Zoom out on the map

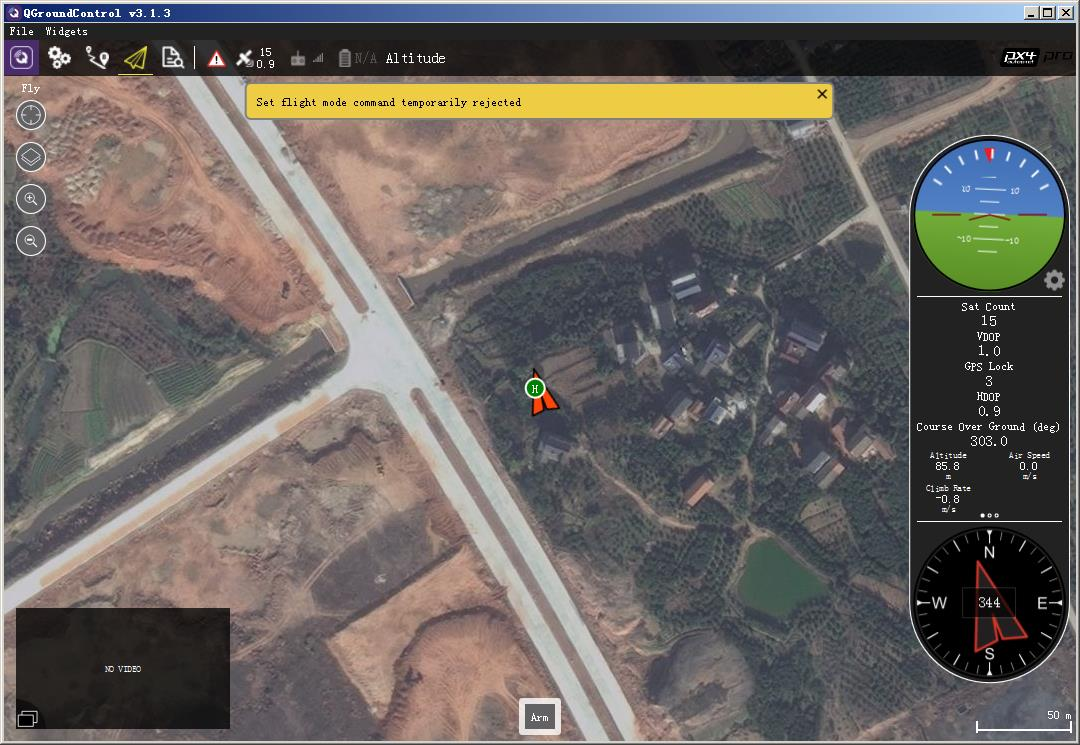pyautogui.click(x=31, y=241)
